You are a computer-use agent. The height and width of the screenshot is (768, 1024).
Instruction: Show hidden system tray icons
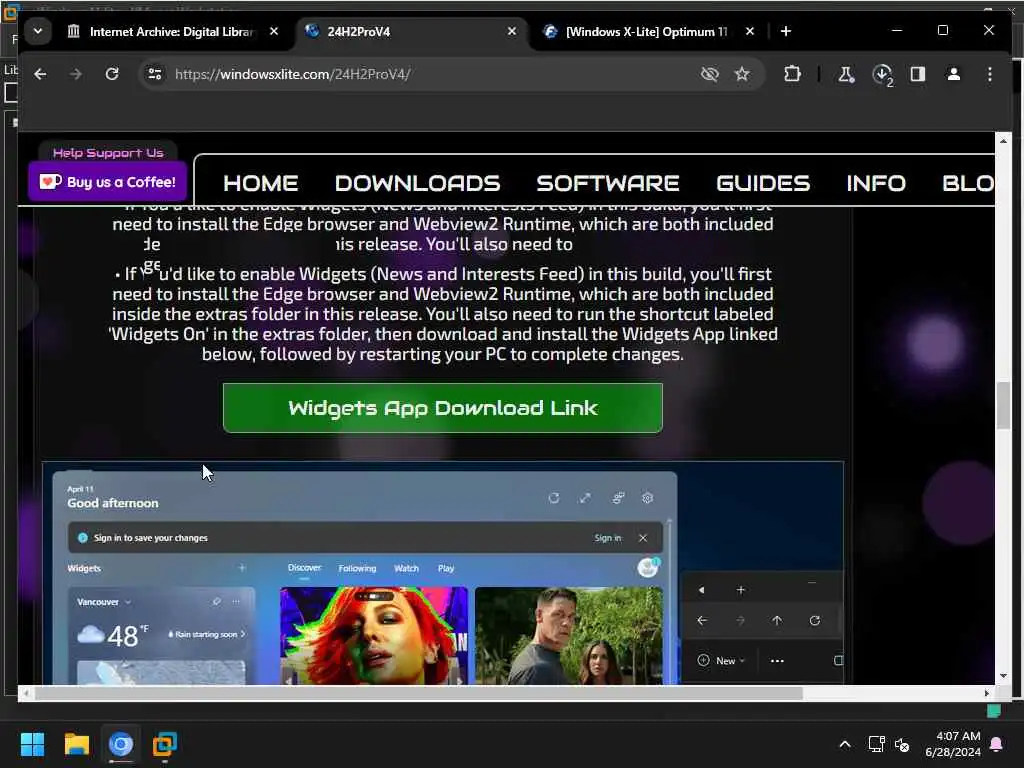[844, 744]
